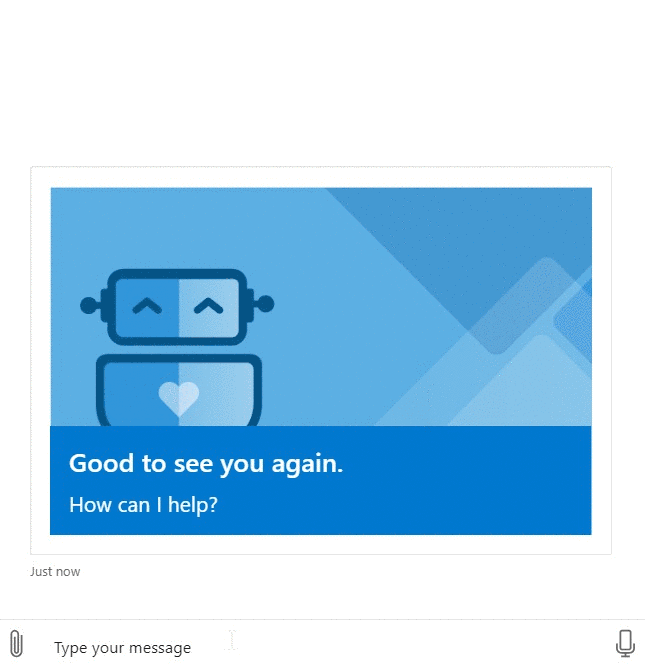Click the How can I help text
645x666 pixels.
144,505
